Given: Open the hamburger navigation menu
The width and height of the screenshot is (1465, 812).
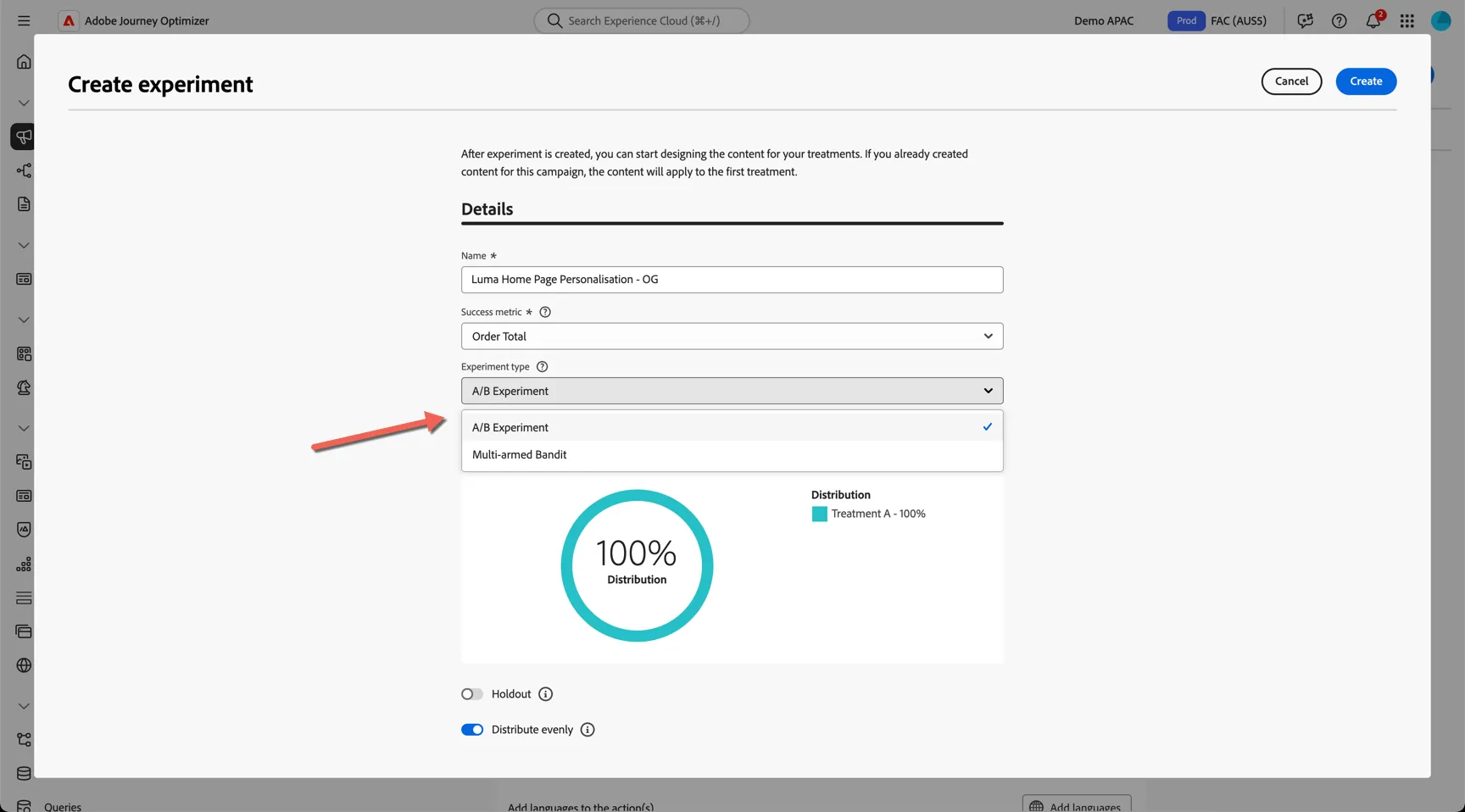Looking at the screenshot, I should (x=24, y=20).
